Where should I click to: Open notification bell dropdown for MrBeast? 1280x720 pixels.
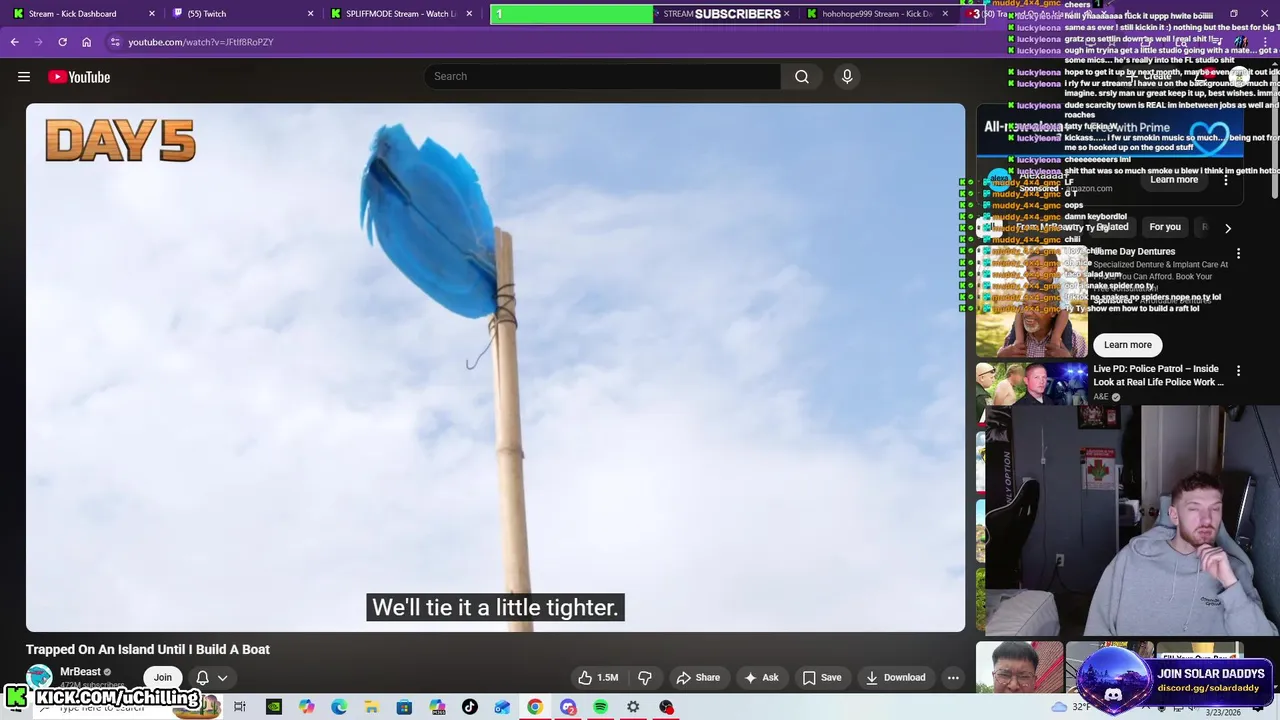point(212,677)
